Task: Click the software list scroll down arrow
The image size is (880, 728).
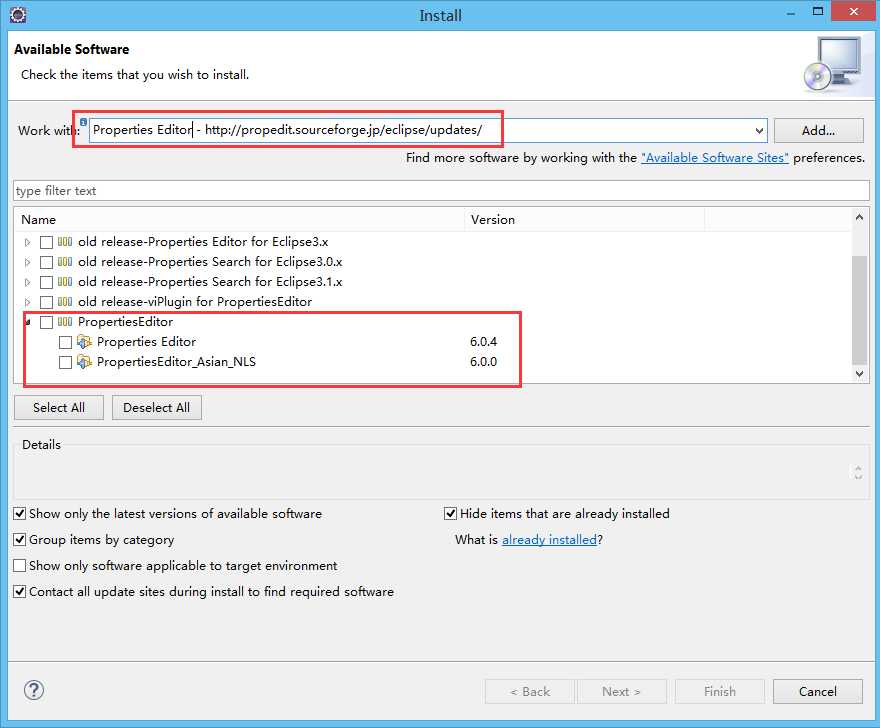Action: tap(859, 374)
